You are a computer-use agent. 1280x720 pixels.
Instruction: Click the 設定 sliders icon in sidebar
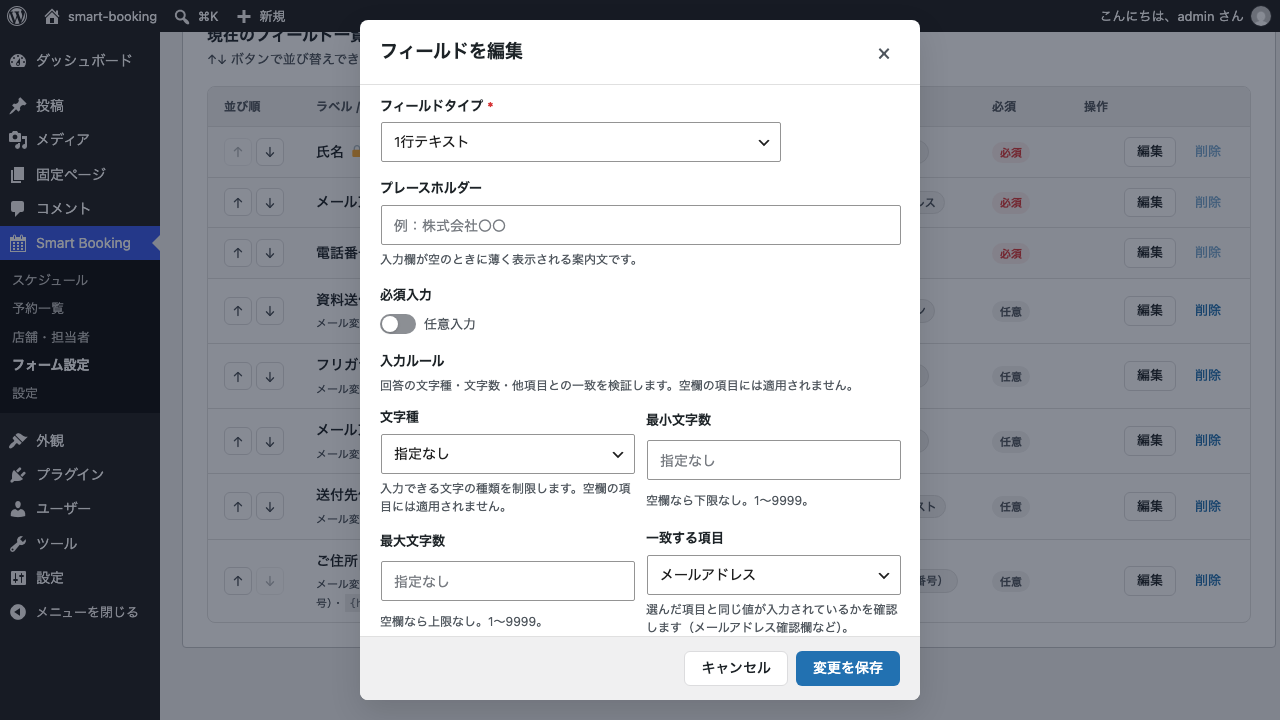click(18, 578)
